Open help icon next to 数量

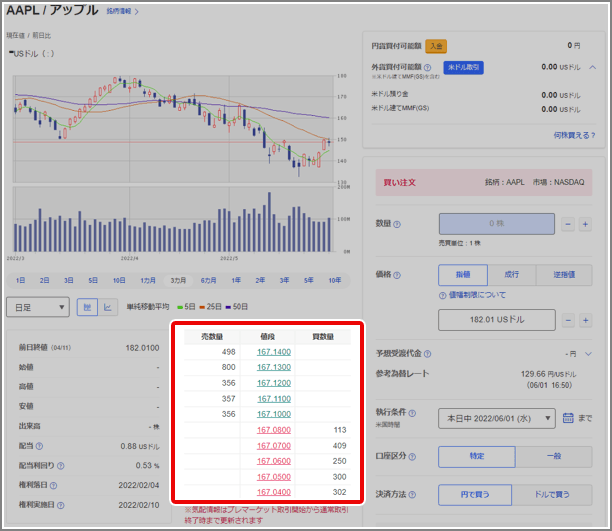(x=397, y=224)
